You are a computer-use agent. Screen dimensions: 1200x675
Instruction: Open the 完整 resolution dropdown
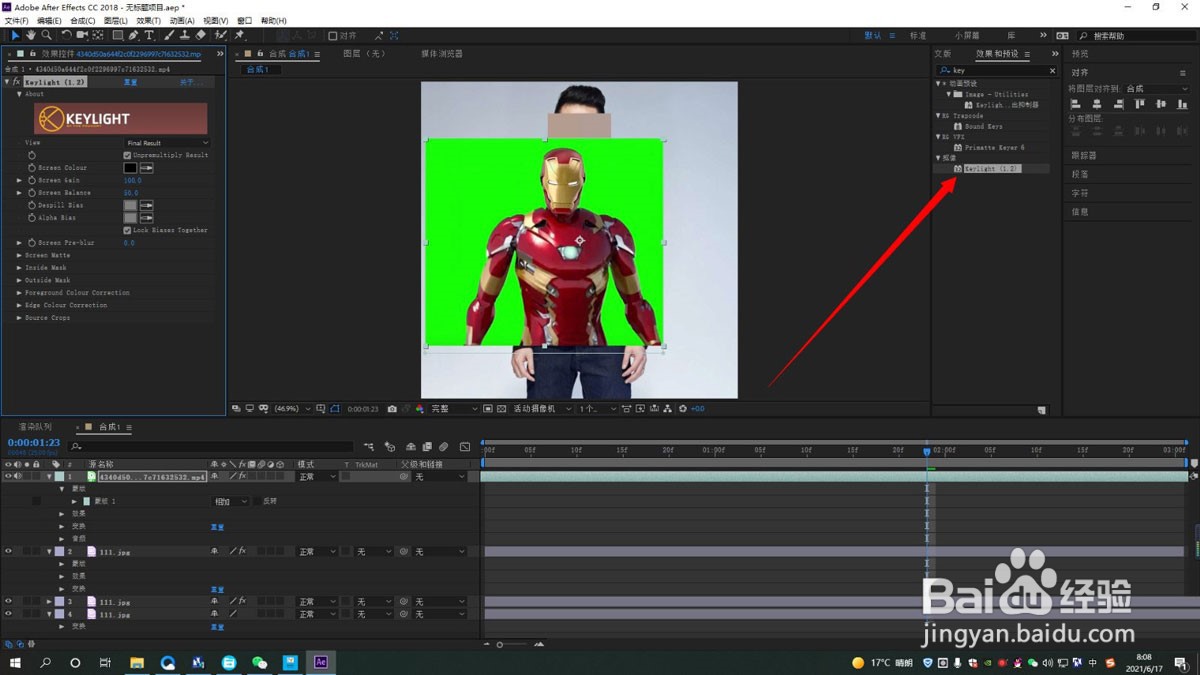(453, 409)
